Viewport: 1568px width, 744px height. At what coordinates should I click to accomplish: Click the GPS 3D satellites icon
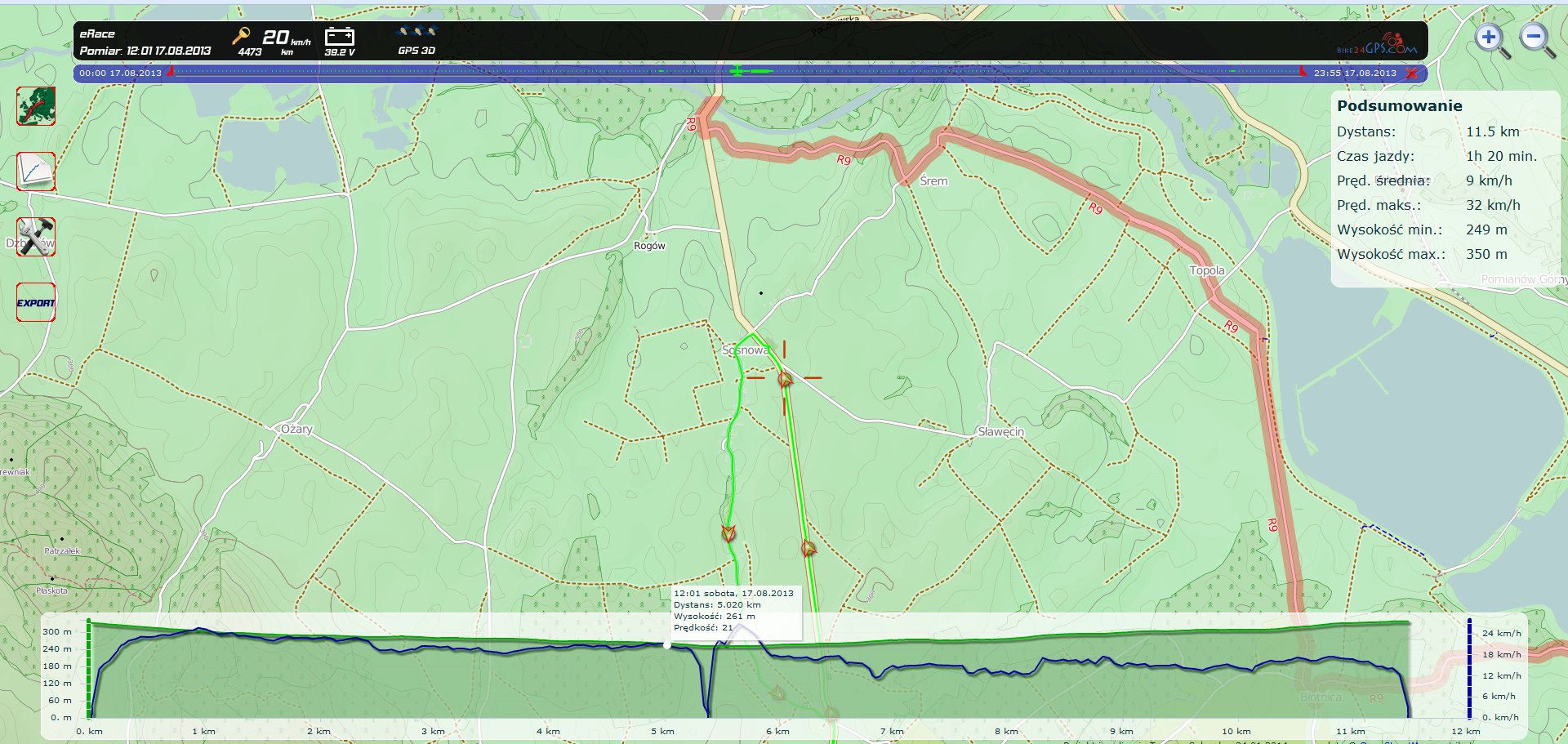coord(416,33)
